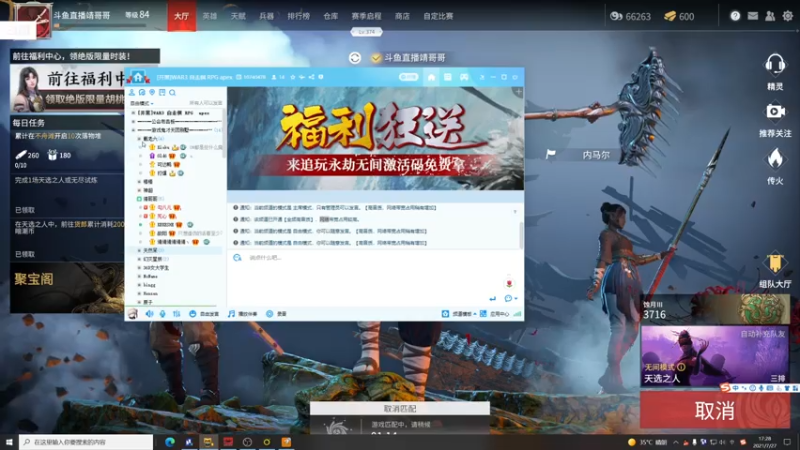800x450 pixels.
Task: Click the Windows taskbar search box
Action: pyautogui.click(x=86, y=442)
